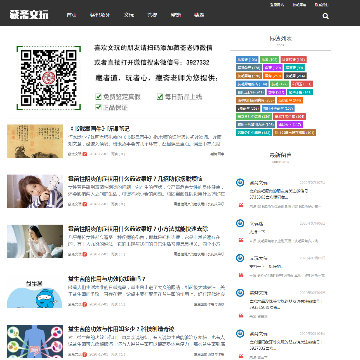Toggle the 正品保证 checkbox
The height and width of the screenshot is (360, 360).
[x=98, y=107]
